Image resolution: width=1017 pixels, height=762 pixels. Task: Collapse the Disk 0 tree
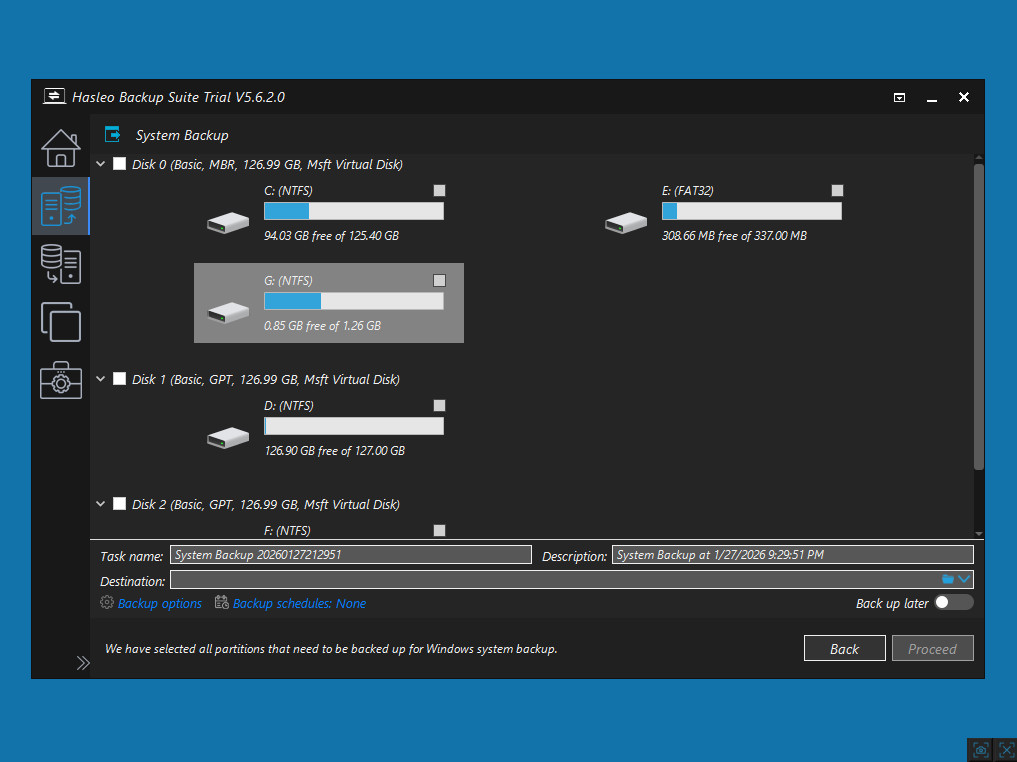(x=100, y=164)
